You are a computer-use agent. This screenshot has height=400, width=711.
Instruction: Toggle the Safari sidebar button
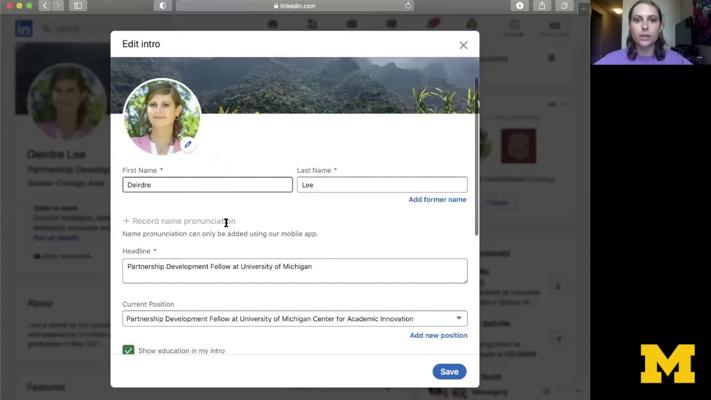tap(78, 6)
